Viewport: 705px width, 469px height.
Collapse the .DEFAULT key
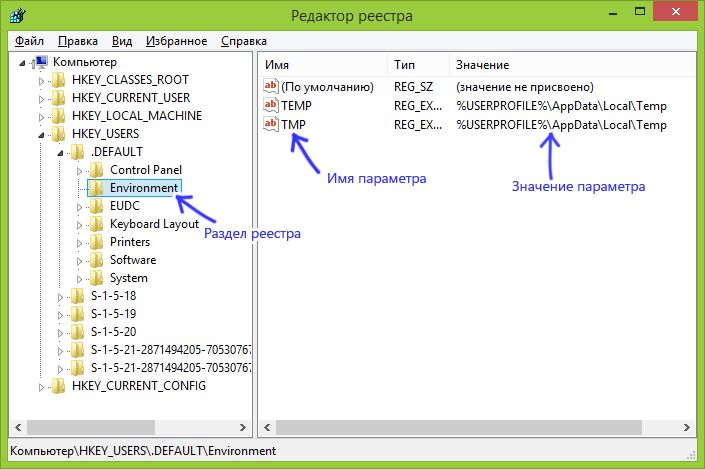point(60,152)
